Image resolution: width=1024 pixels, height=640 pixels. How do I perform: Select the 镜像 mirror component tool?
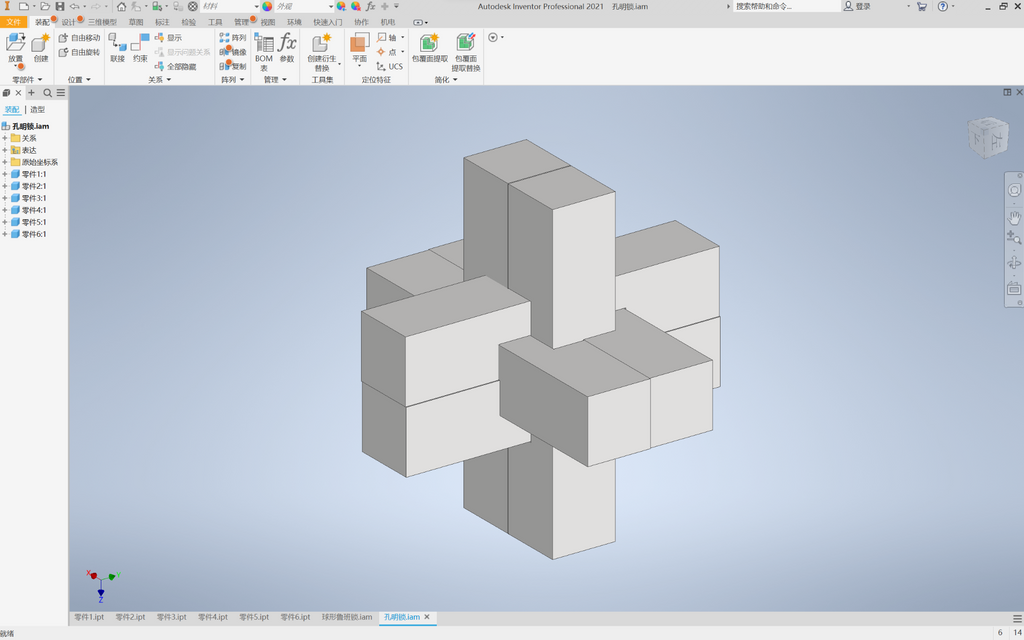233,52
